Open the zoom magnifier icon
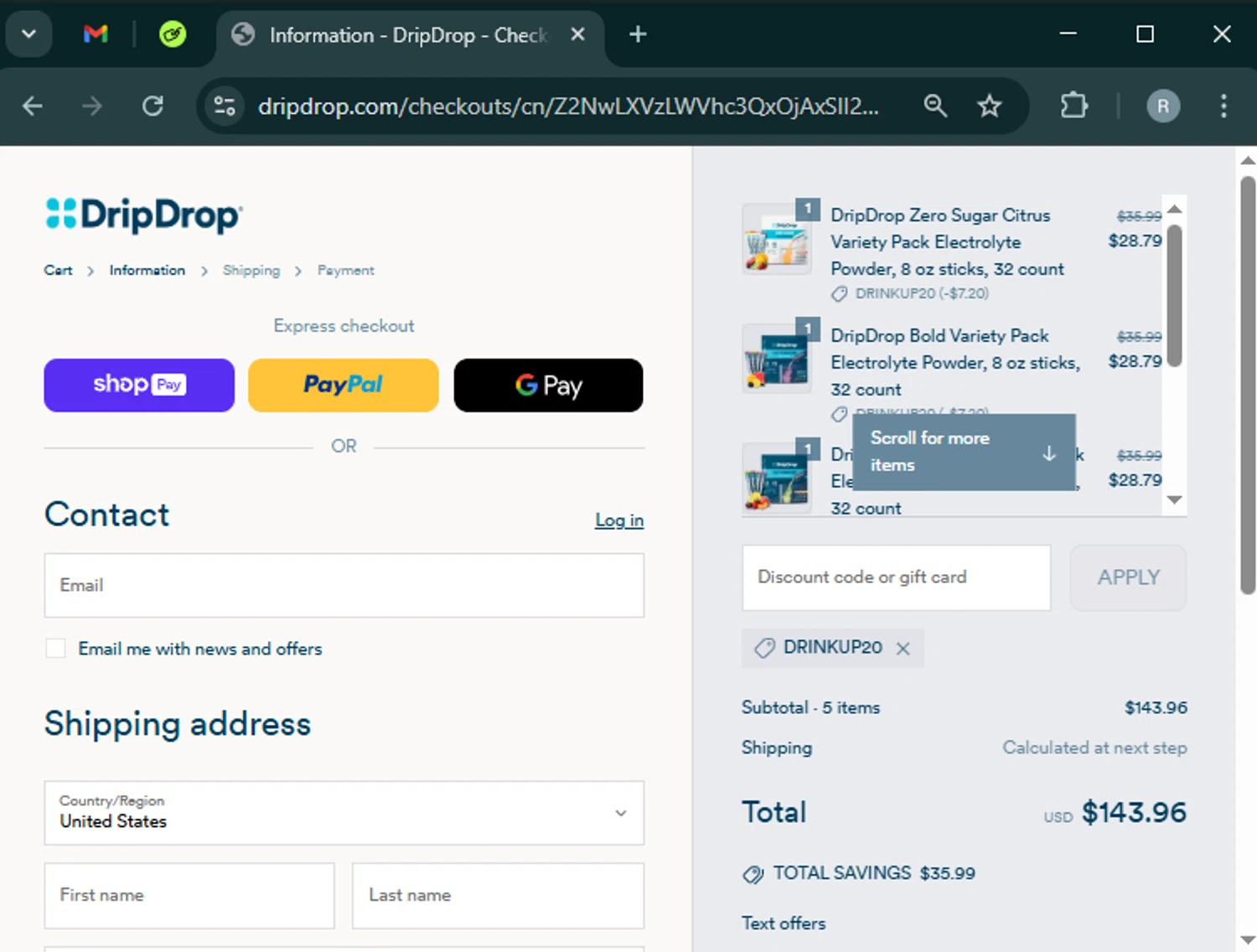The width and height of the screenshot is (1257, 952). pos(935,106)
